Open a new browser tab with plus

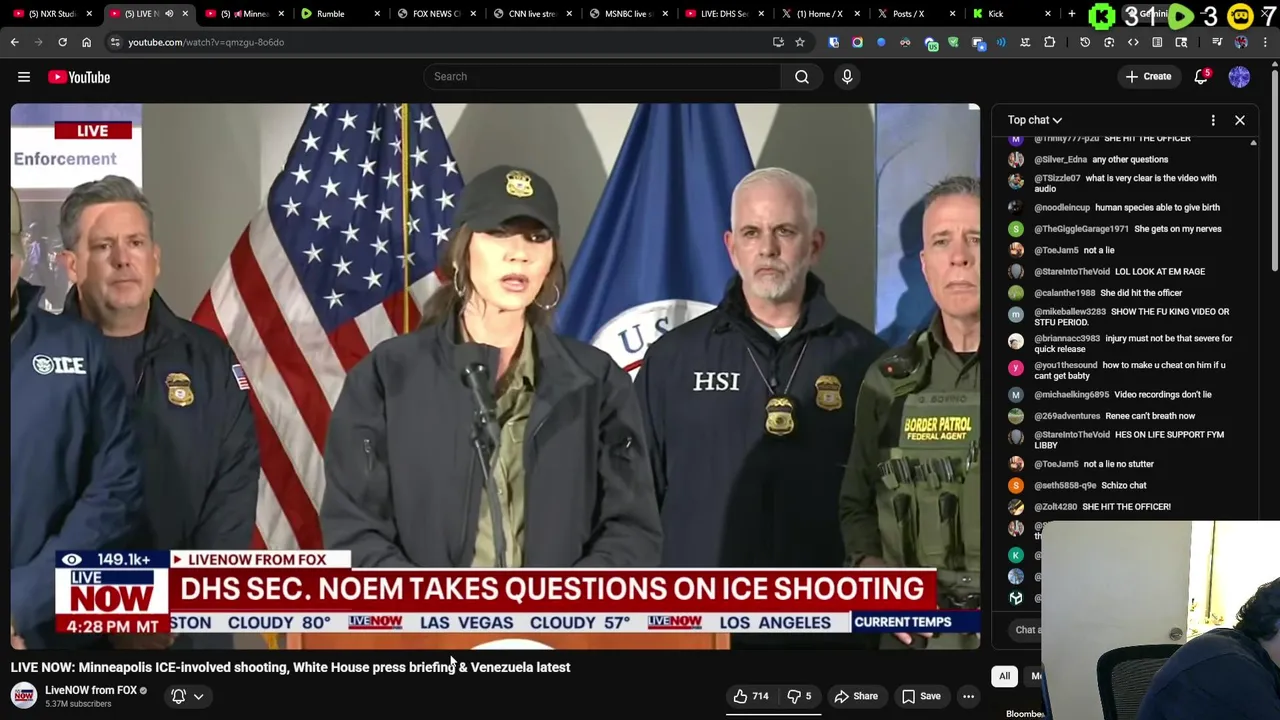point(1071,14)
